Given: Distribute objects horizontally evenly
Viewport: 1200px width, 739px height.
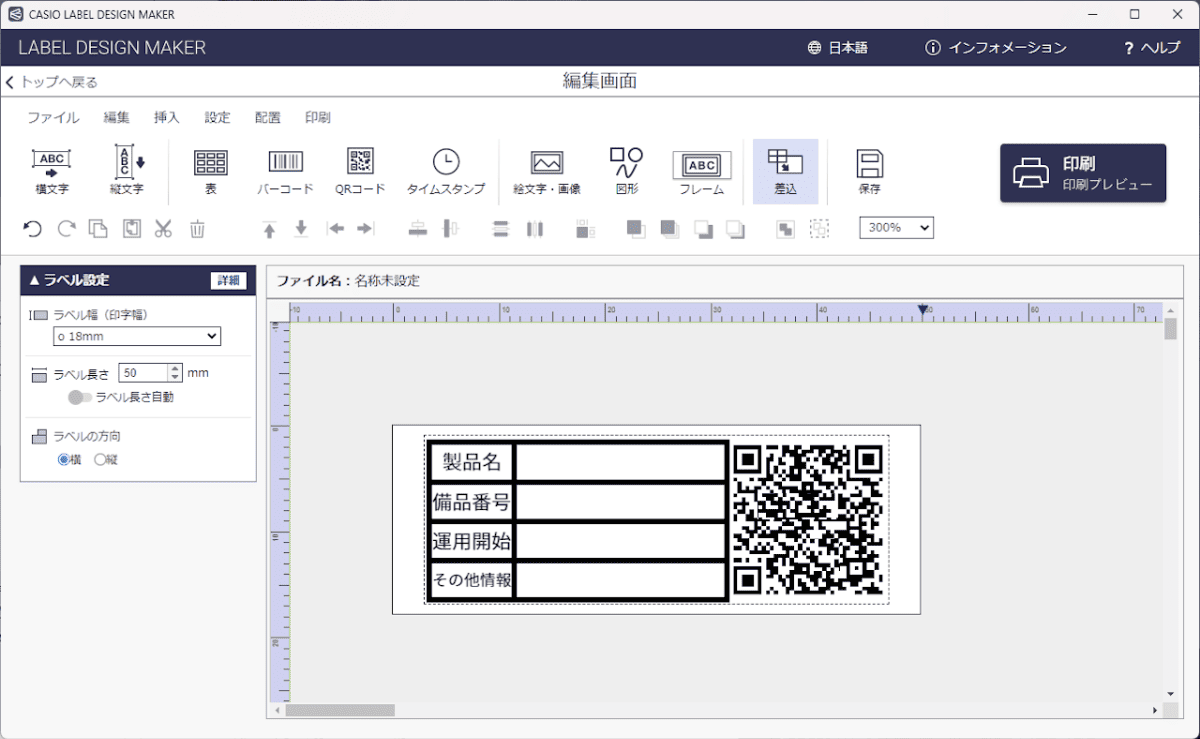Looking at the screenshot, I should [x=535, y=229].
